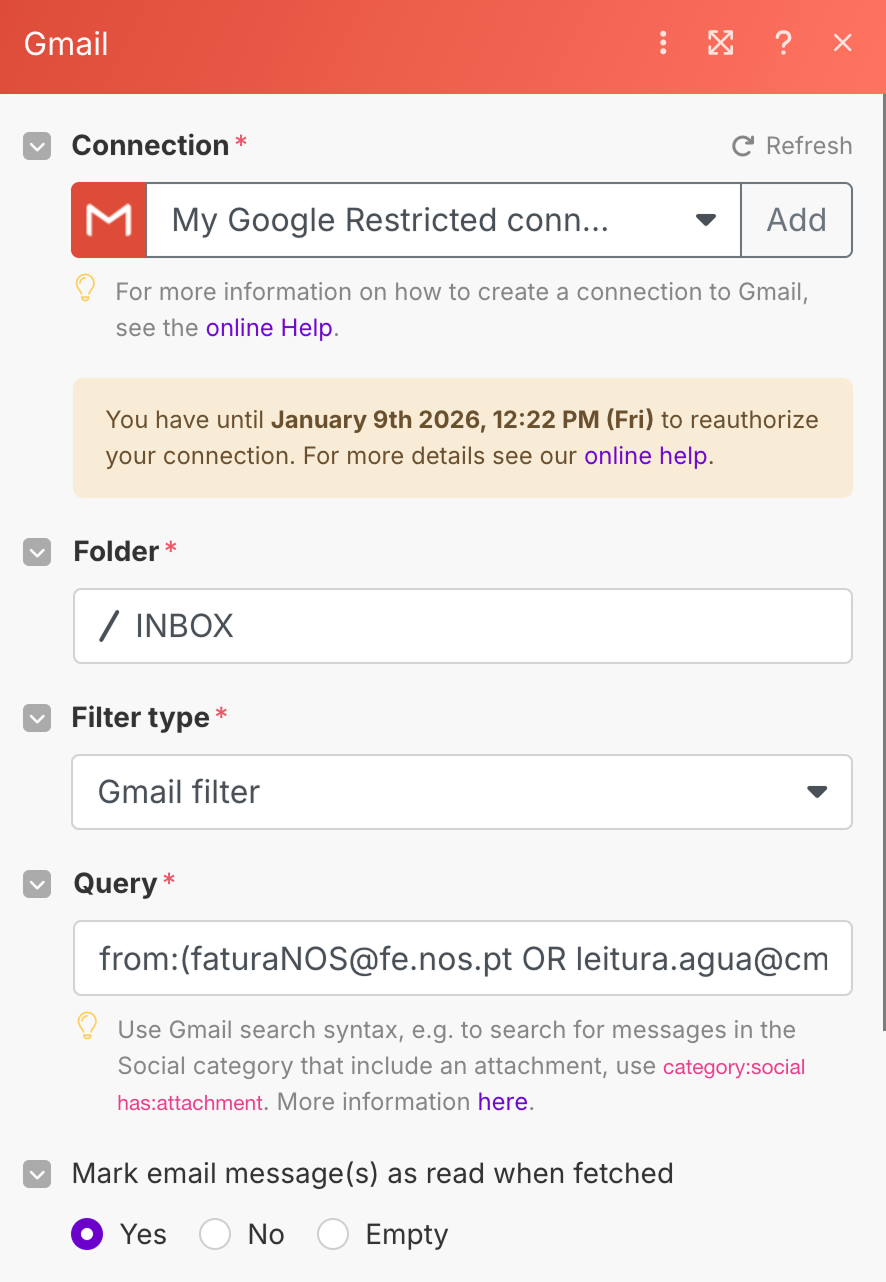Click the 'Query' field label
Viewport: 886px width, 1282px height.
click(x=116, y=883)
